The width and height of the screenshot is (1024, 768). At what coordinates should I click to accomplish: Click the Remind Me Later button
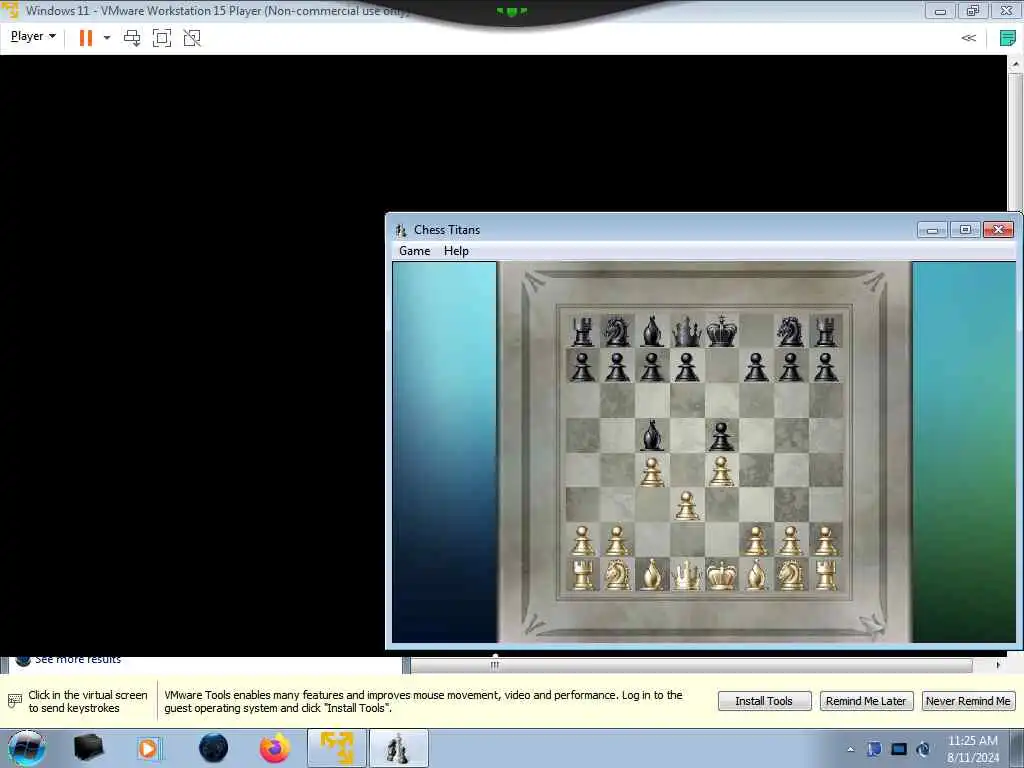[866, 701]
